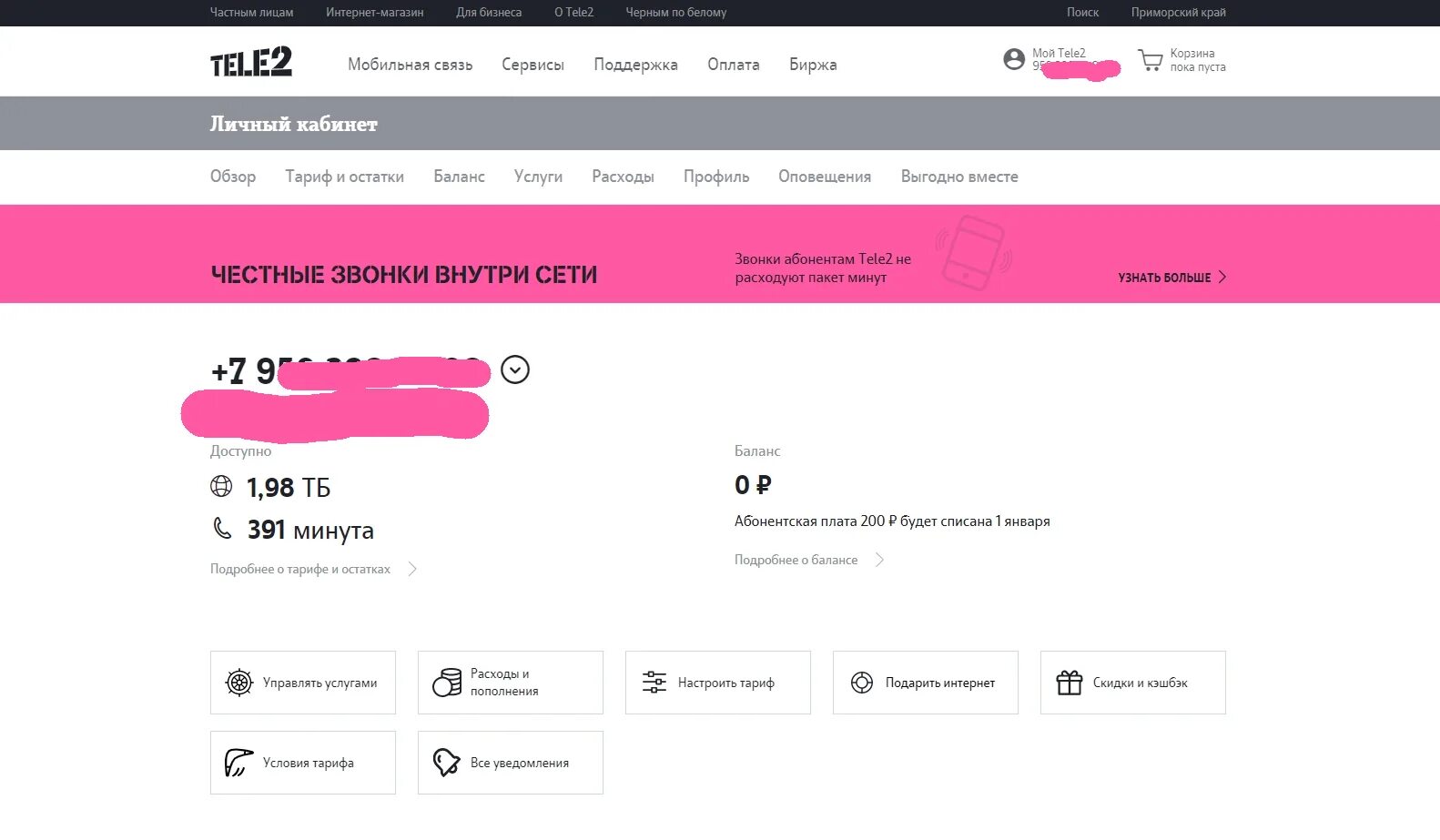Open Поддержка menu
Viewport: 1440px width, 840px height.
pyautogui.click(x=636, y=65)
